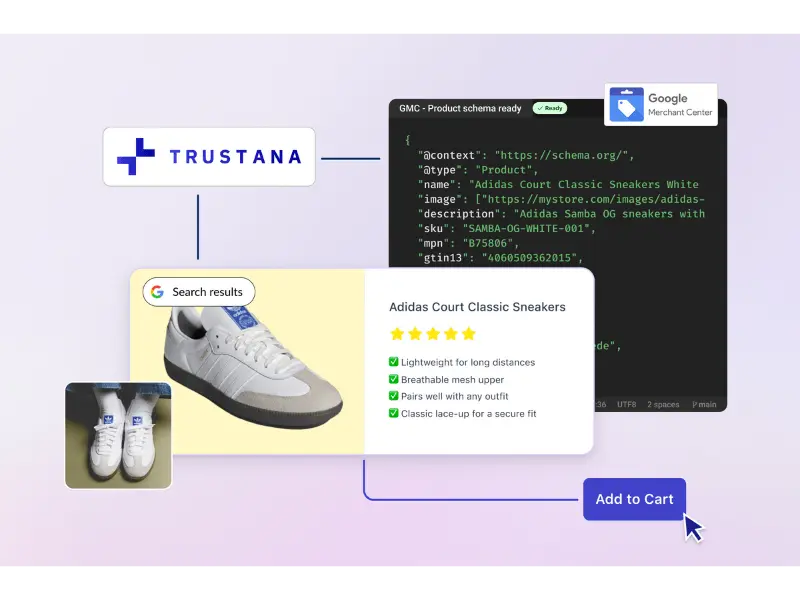Click the "@type": "Product" code line
The image size is (800, 600).
(x=478, y=170)
